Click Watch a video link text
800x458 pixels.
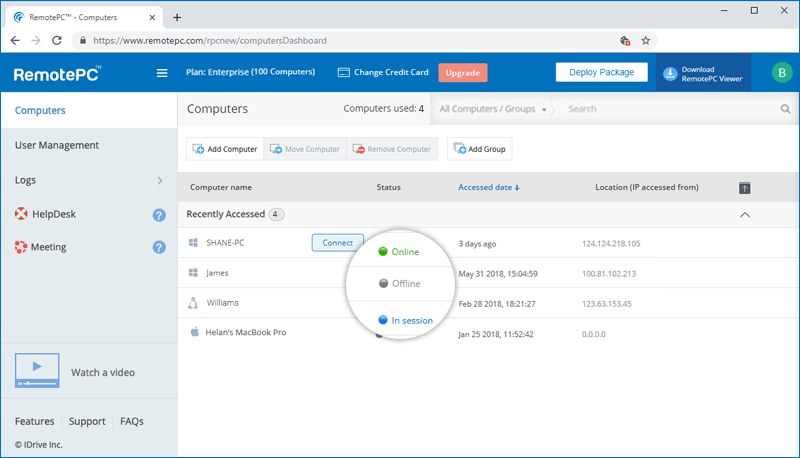[103, 372]
